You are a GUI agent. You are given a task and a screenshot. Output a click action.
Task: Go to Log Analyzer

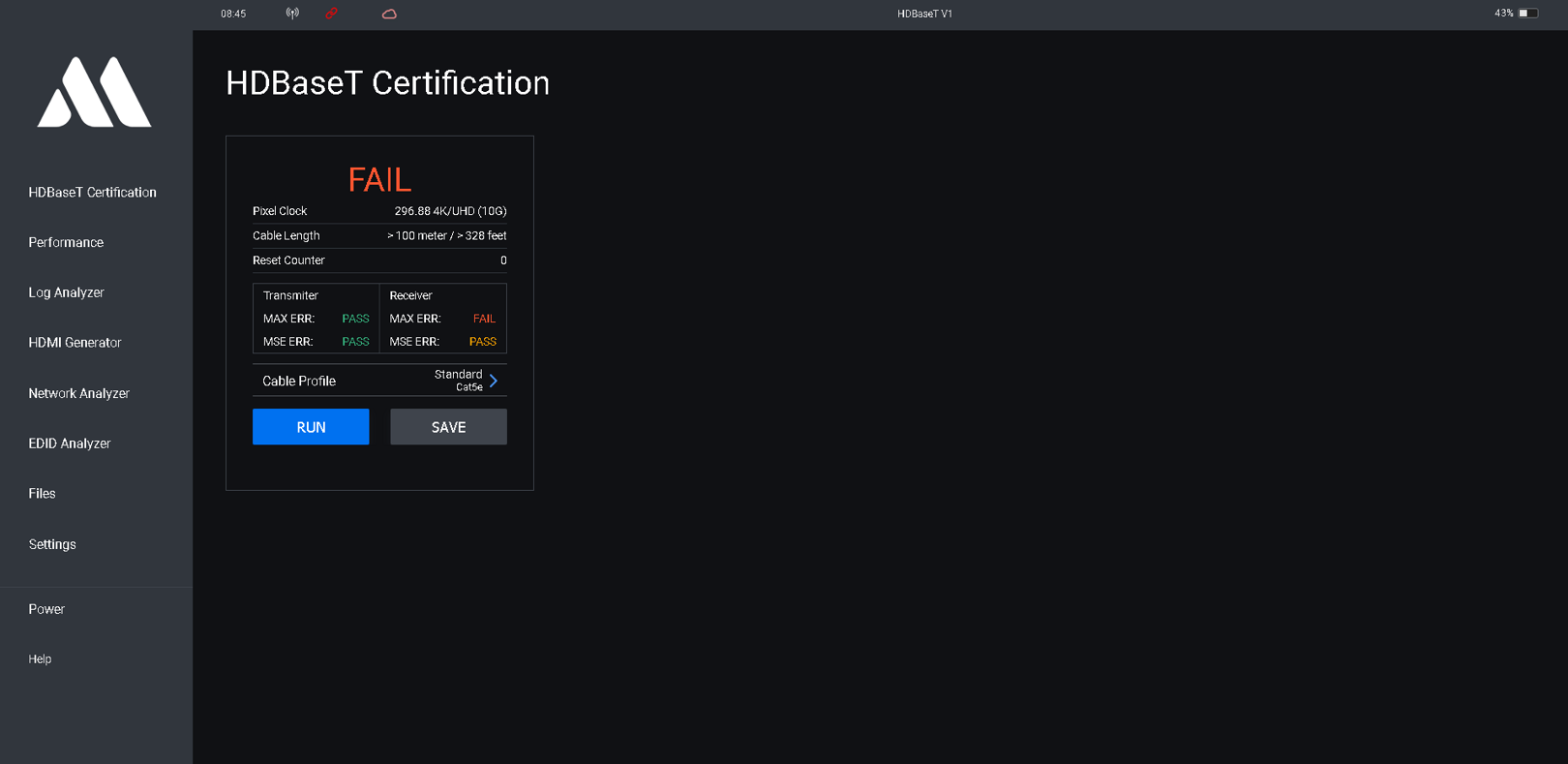[x=66, y=292]
